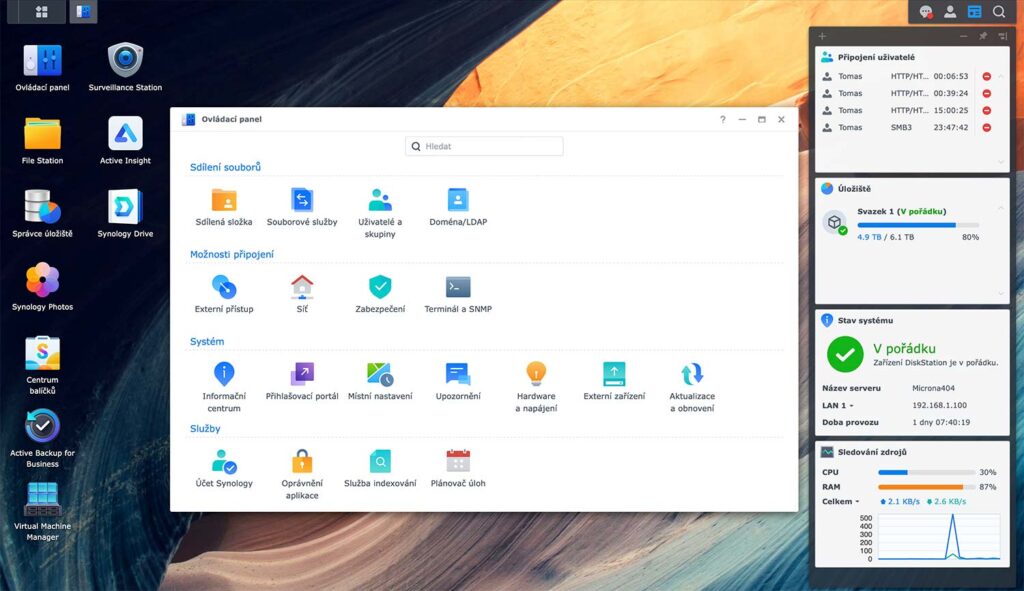This screenshot has width=1024, height=591.
Task: Open Virtual Machine Manager desktop icon
Action: (x=42, y=511)
